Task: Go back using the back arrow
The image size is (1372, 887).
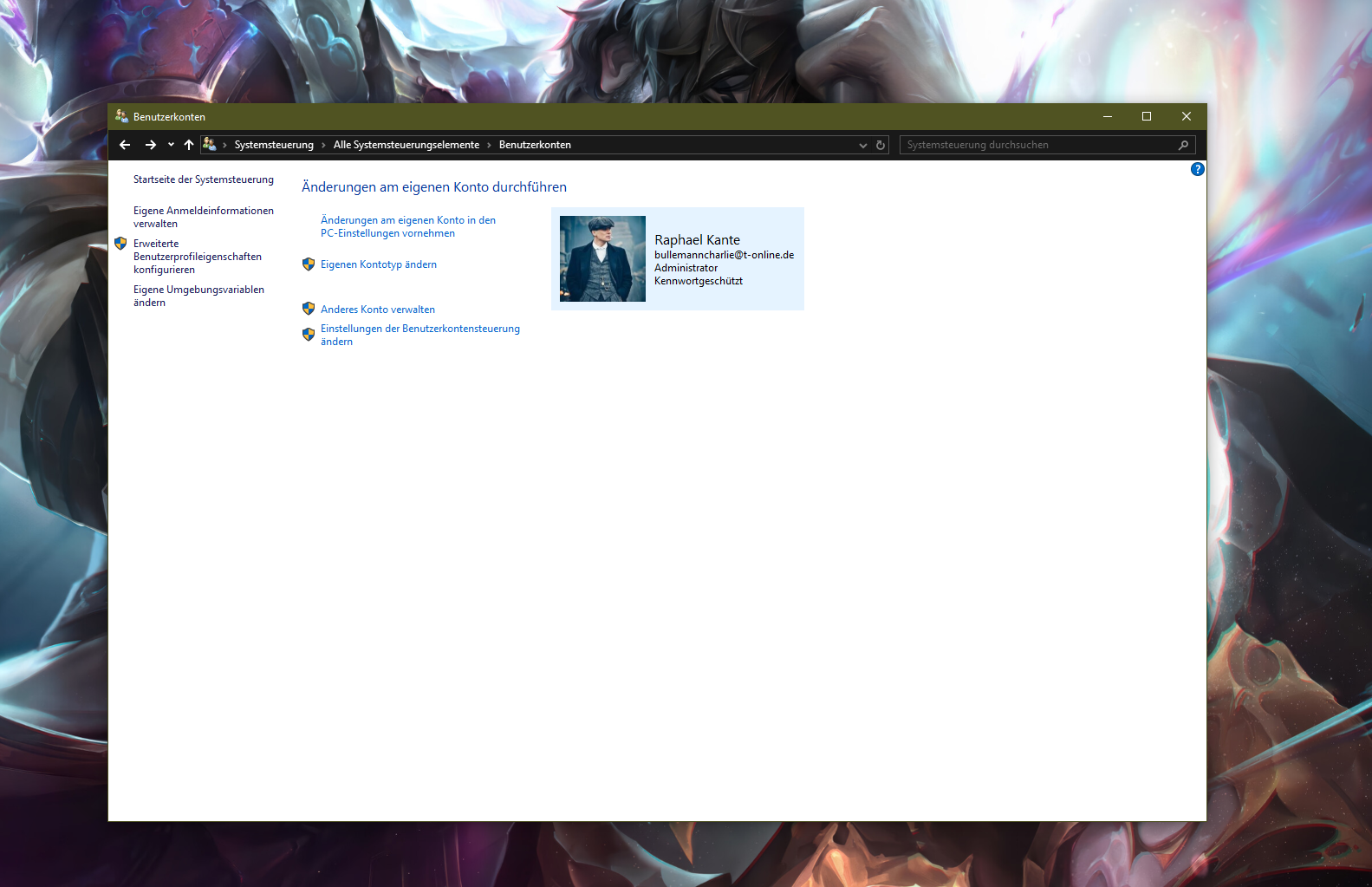Action: [125, 145]
